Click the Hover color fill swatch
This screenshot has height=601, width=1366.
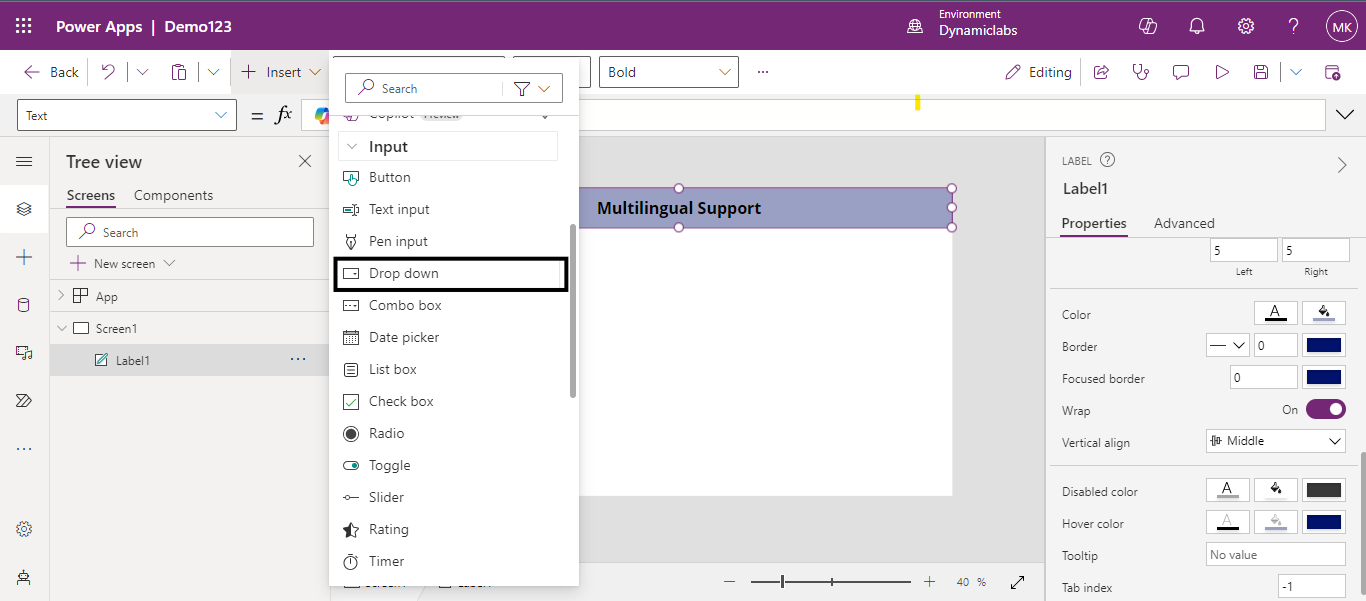tap(1276, 523)
